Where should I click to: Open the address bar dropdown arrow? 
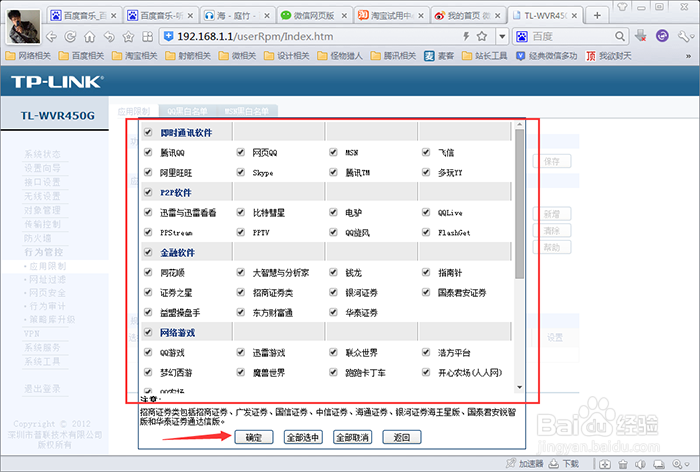pyautogui.click(x=502, y=37)
